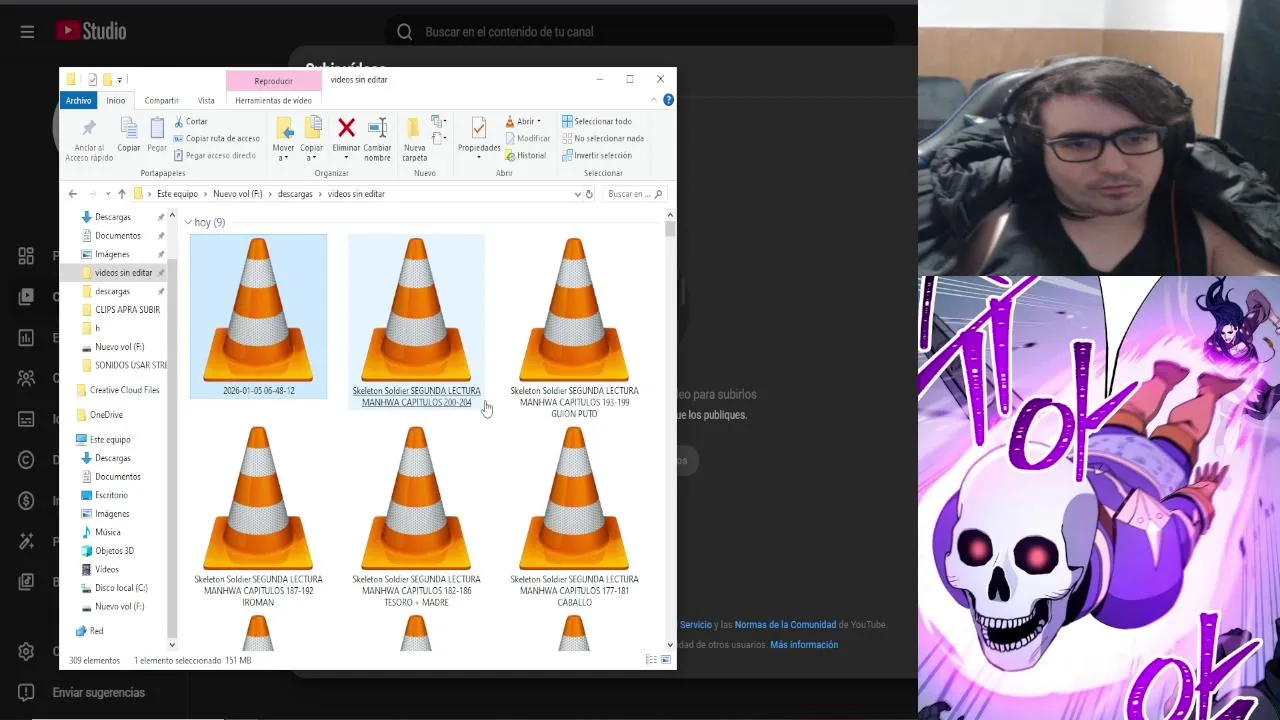Open the Copiar a dropdown
The width and height of the screenshot is (1280, 720).
312,152
